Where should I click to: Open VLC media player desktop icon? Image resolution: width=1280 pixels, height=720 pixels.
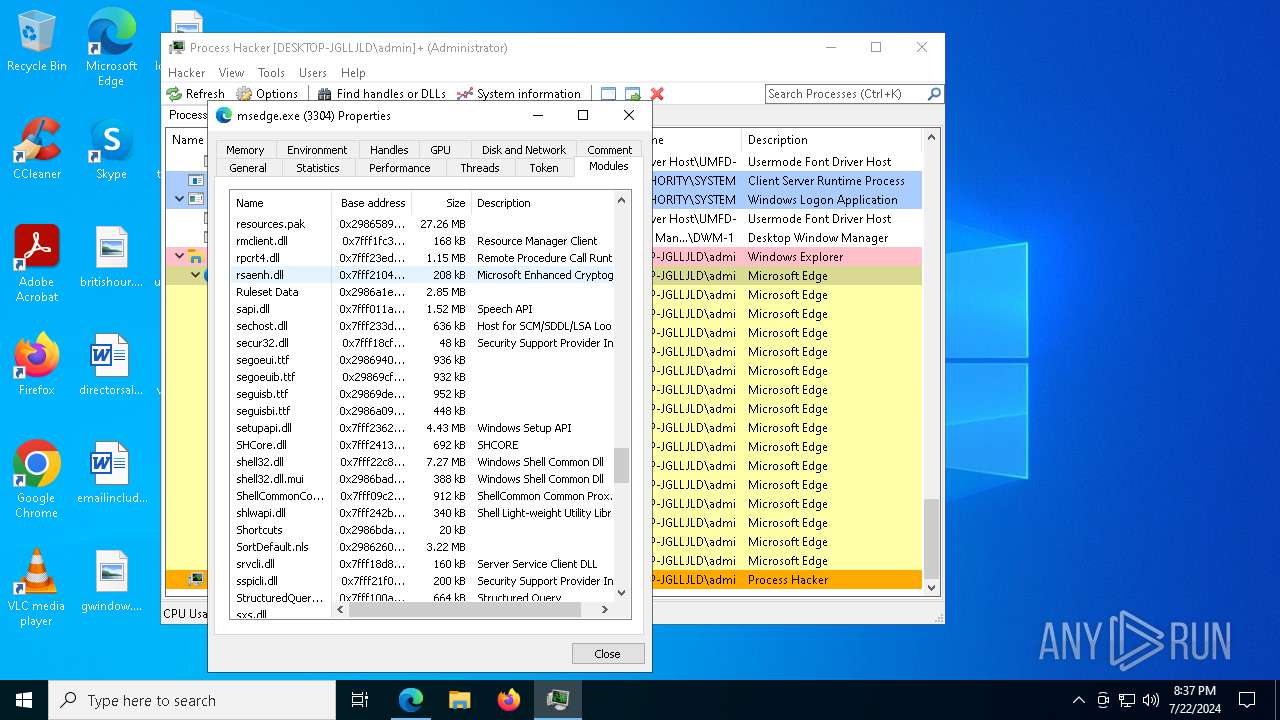[x=37, y=587]
